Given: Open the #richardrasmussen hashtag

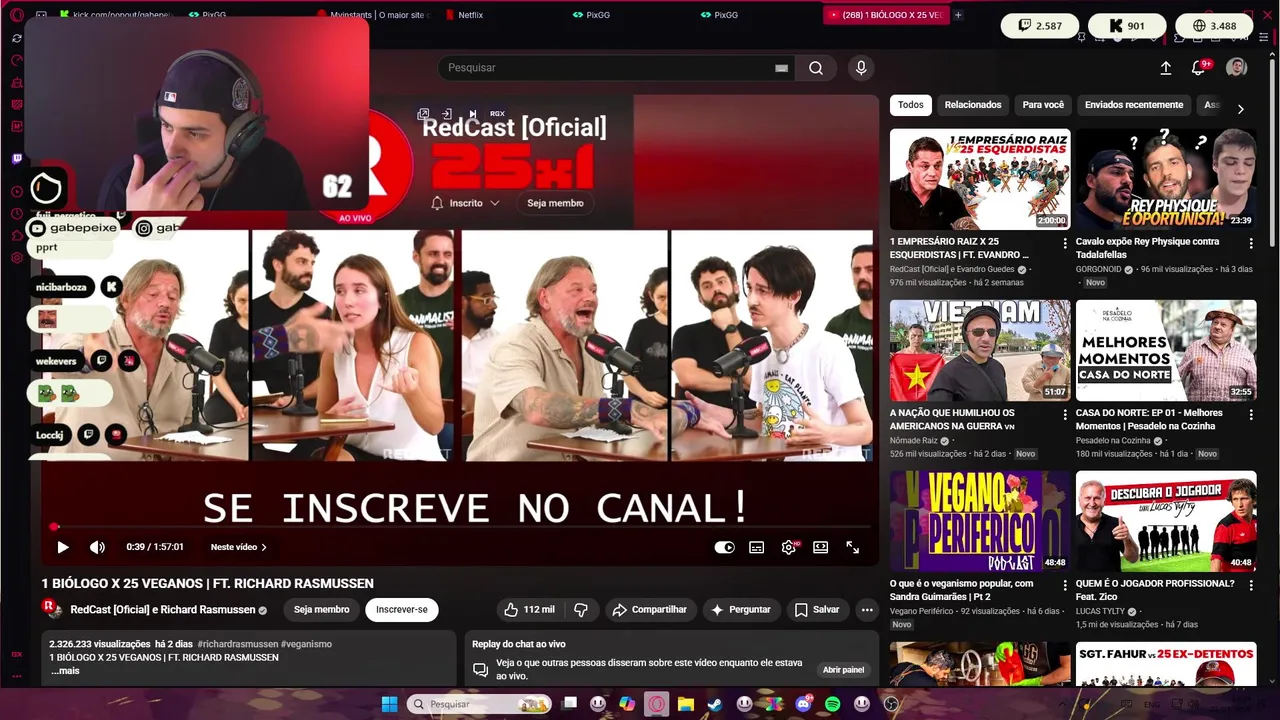Looking at the screenshot, I should (x=237, y=644).
